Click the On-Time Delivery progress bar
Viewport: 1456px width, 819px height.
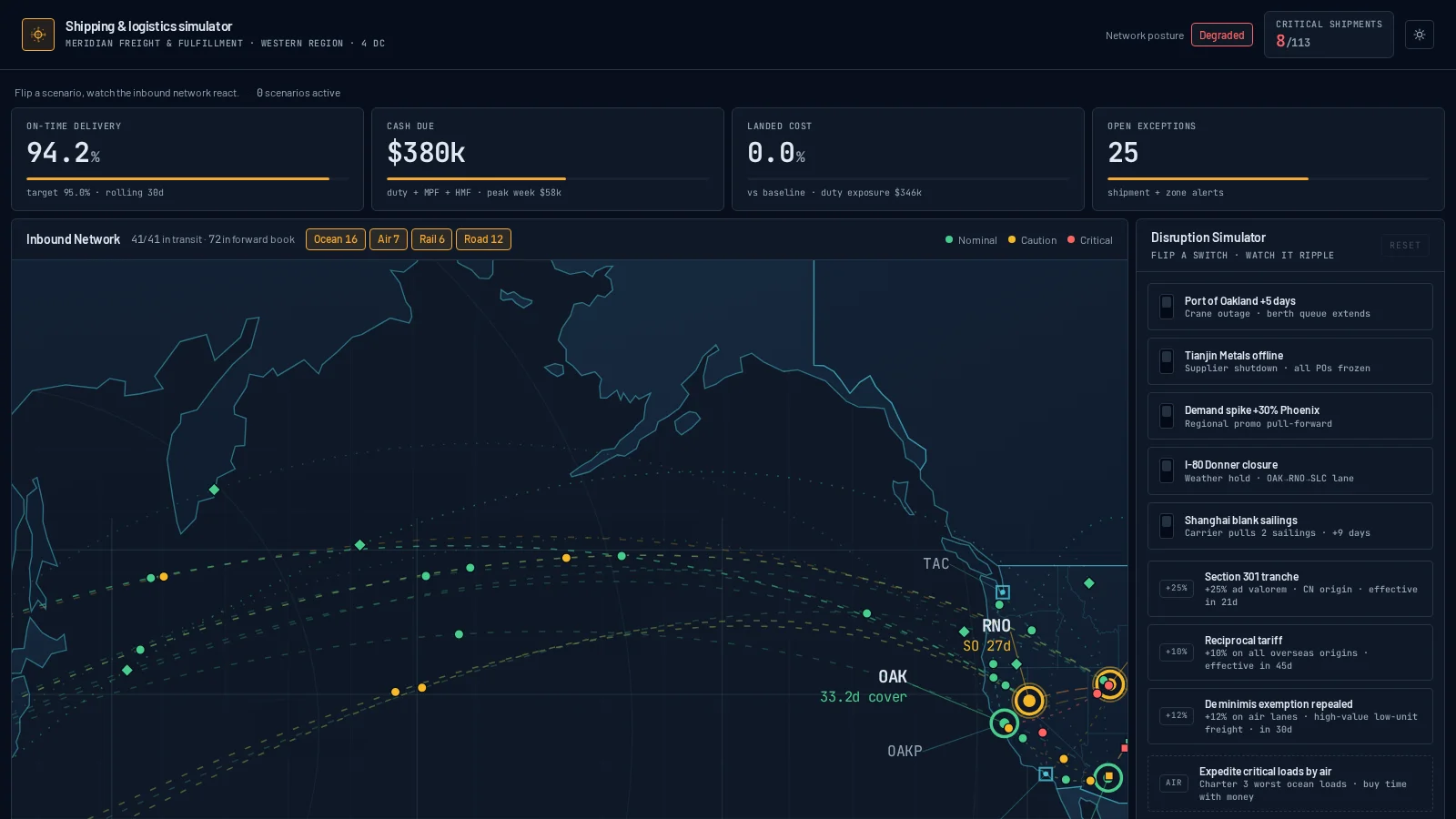187,178
